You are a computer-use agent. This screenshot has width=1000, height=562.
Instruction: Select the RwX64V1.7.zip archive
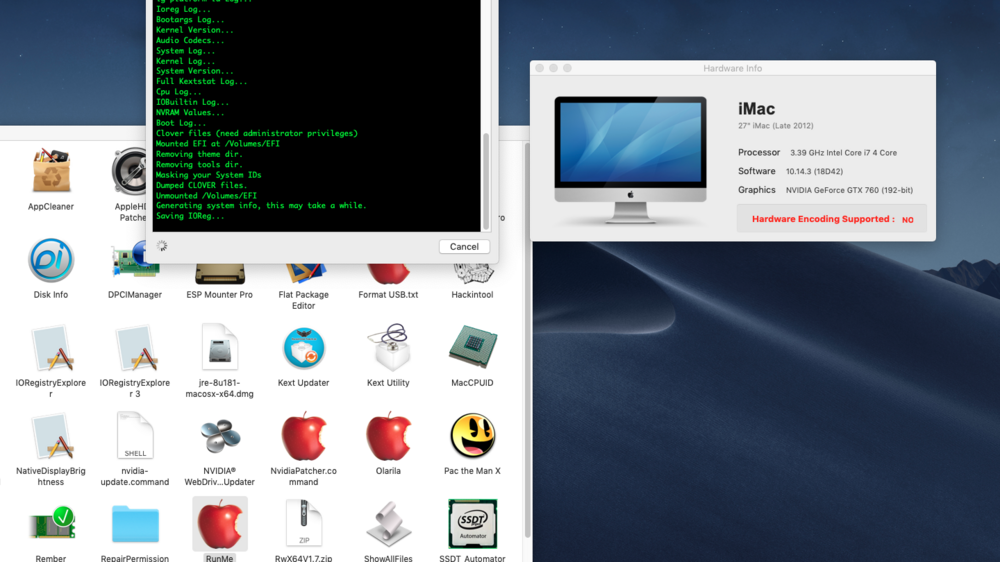tap(304, 524)
